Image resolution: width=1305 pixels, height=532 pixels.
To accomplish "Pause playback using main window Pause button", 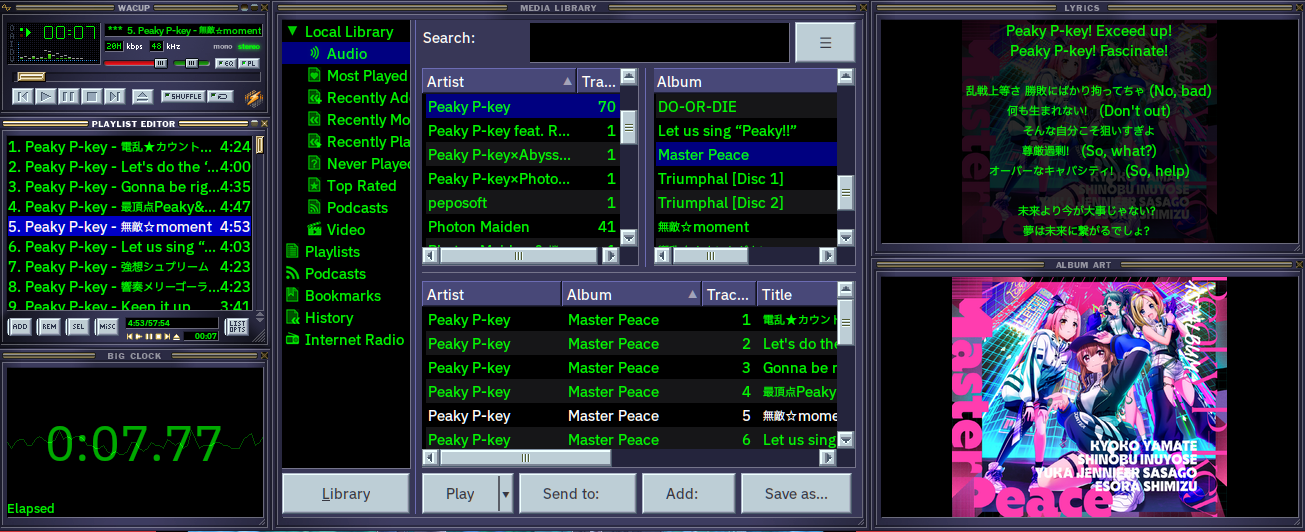I will coord(69,96).
